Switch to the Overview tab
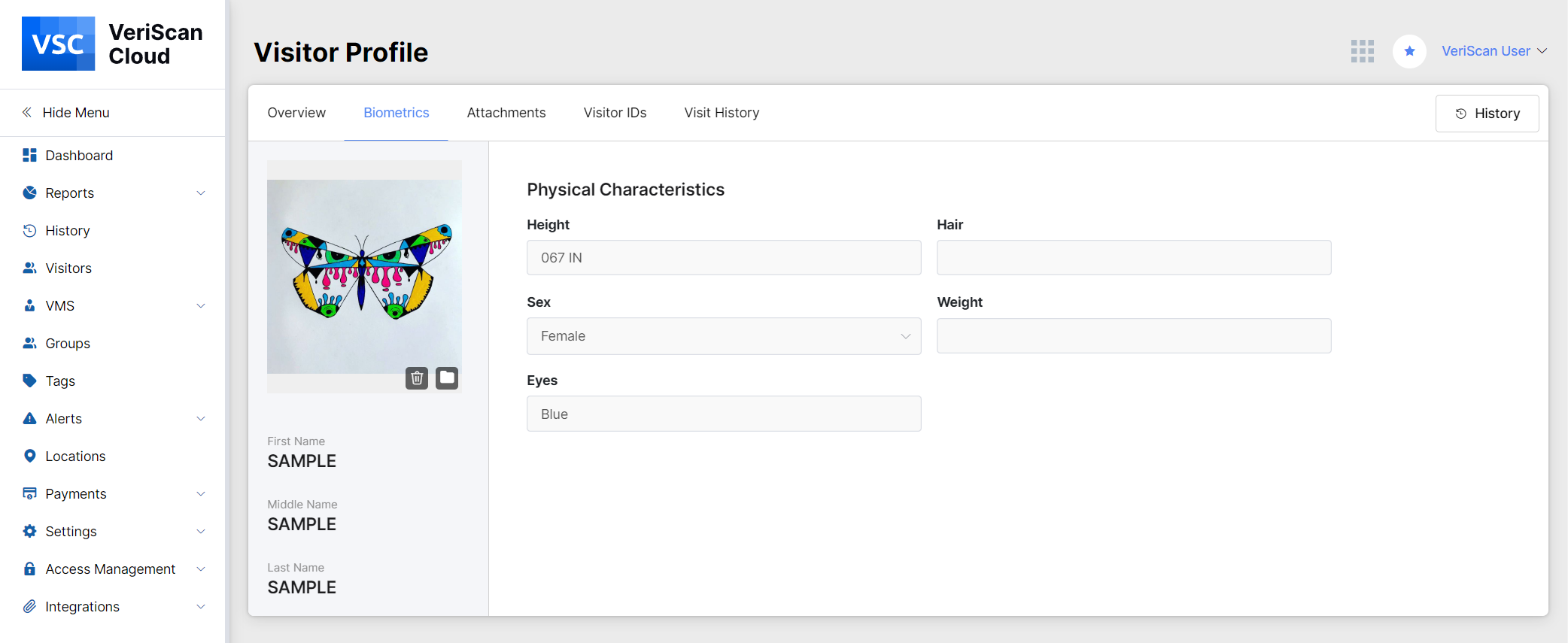Viewport: 1568px width, 643px height. tap(296, 113)
